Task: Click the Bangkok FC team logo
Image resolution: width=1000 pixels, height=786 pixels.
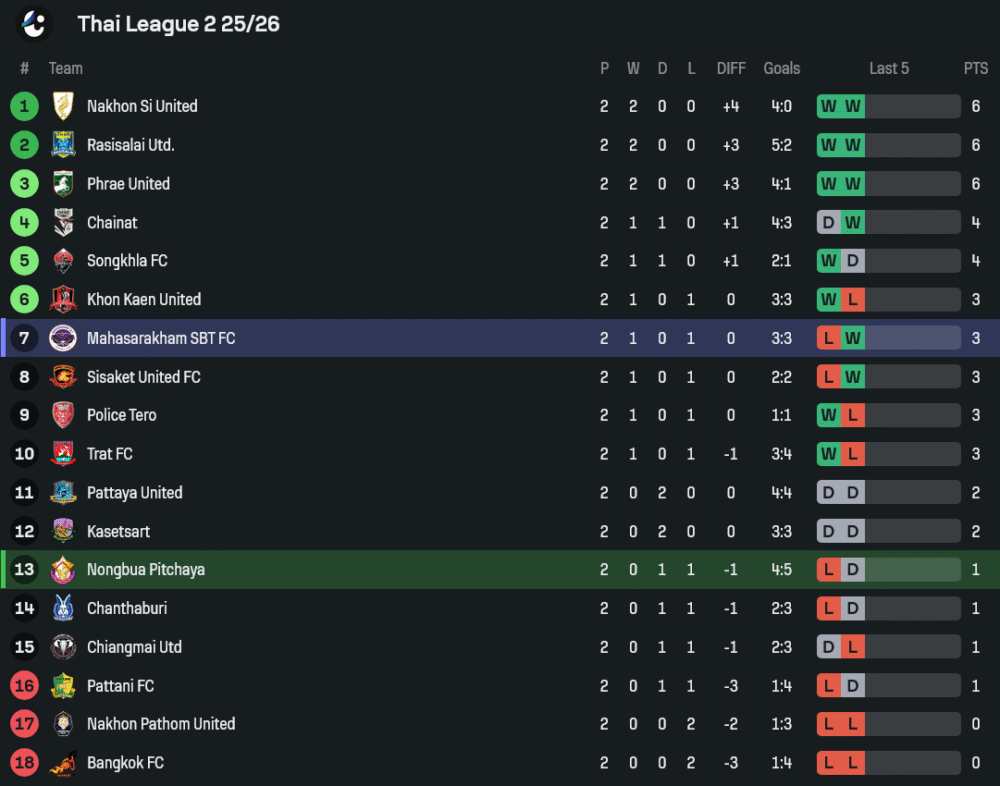Action: point(63,763)
